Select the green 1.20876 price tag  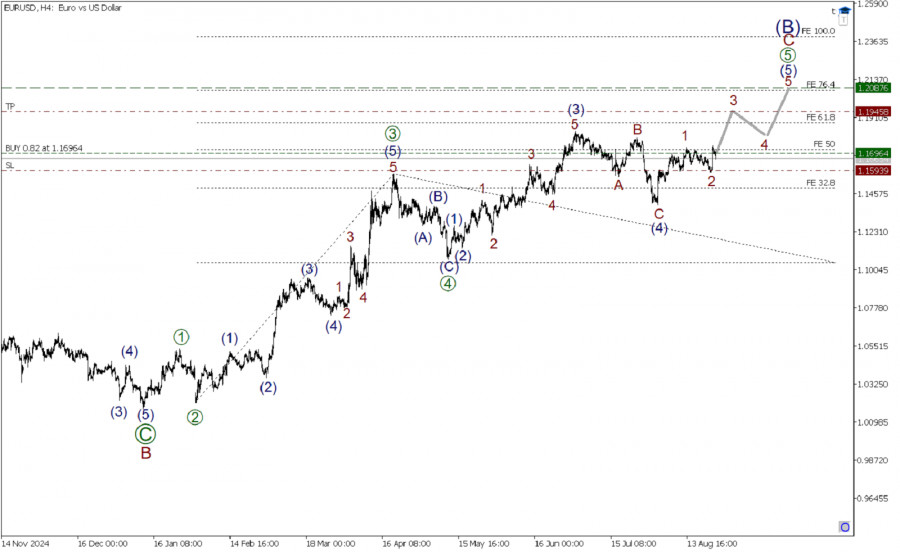pyautogui.click(x=873, y=88)
